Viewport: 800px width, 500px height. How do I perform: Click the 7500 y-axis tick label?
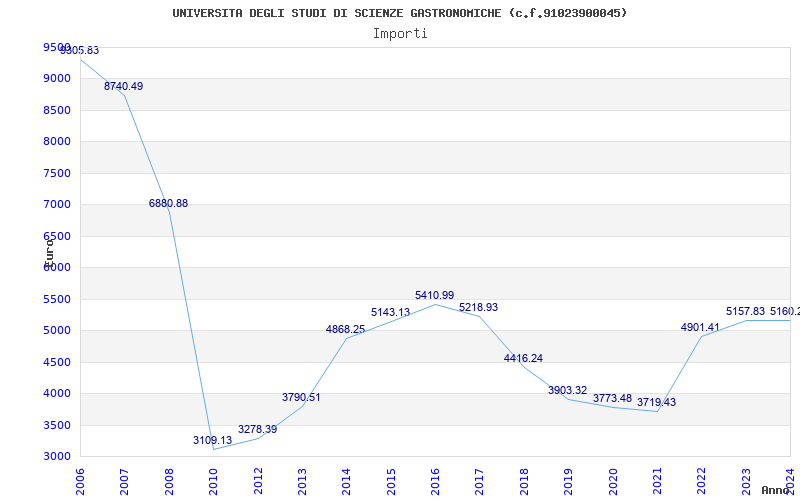(x=57, y=173)
